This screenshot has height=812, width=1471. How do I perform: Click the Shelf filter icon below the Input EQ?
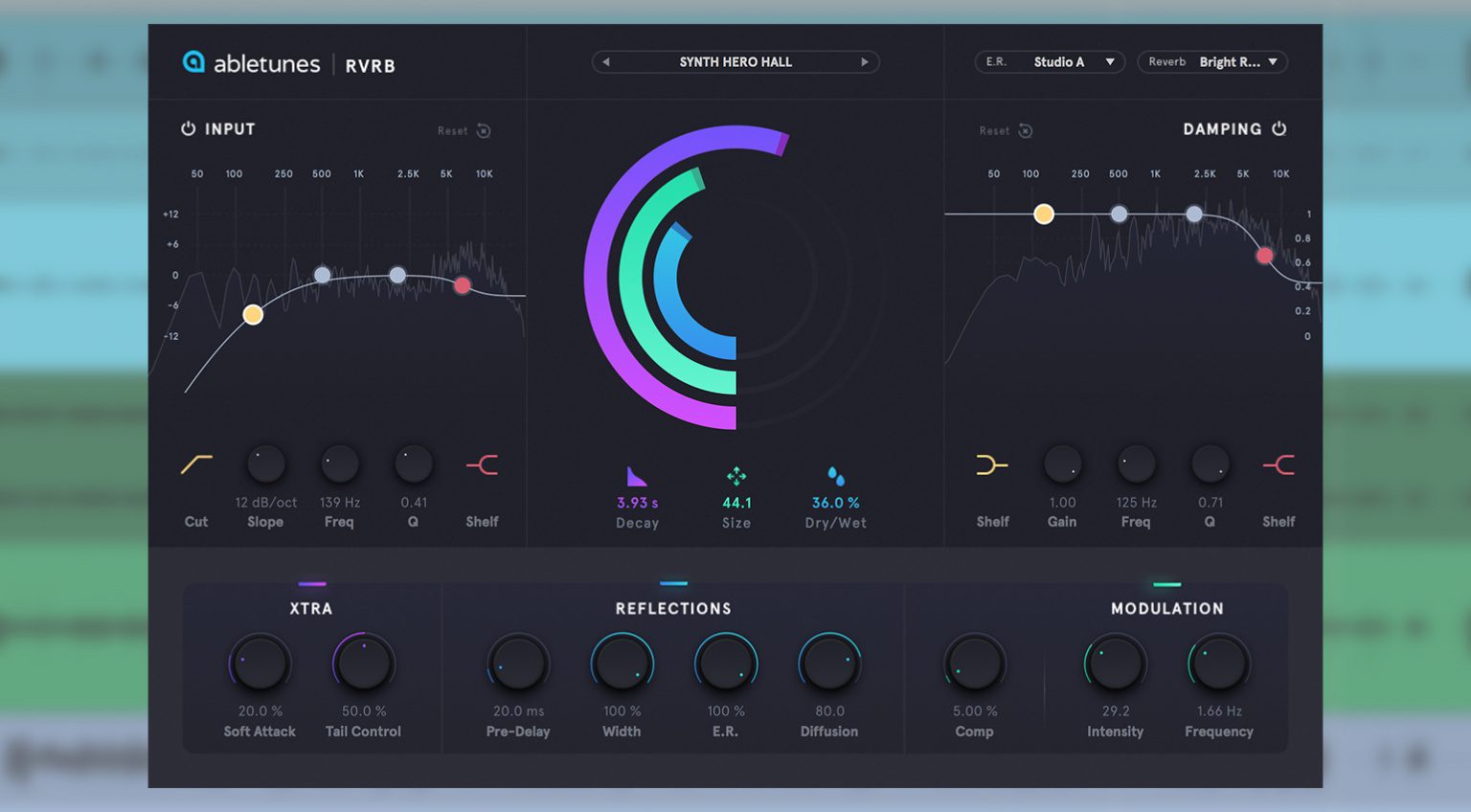coord(483,464)
